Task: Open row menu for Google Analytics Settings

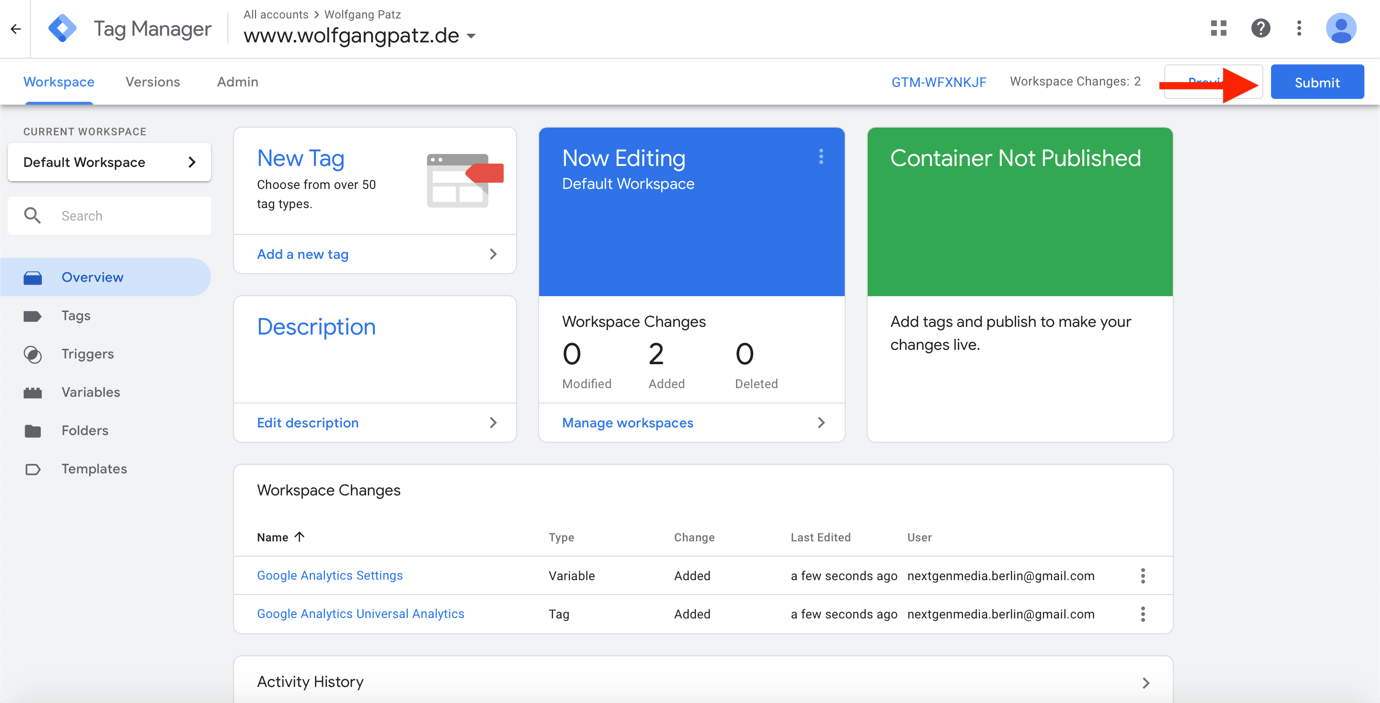Action: [1143, 576]
